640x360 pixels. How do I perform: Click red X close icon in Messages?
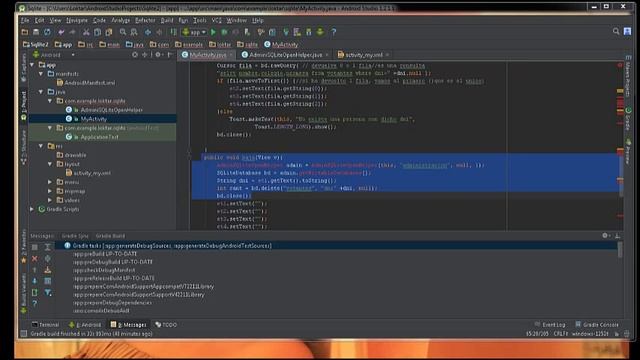coord(35,258)
